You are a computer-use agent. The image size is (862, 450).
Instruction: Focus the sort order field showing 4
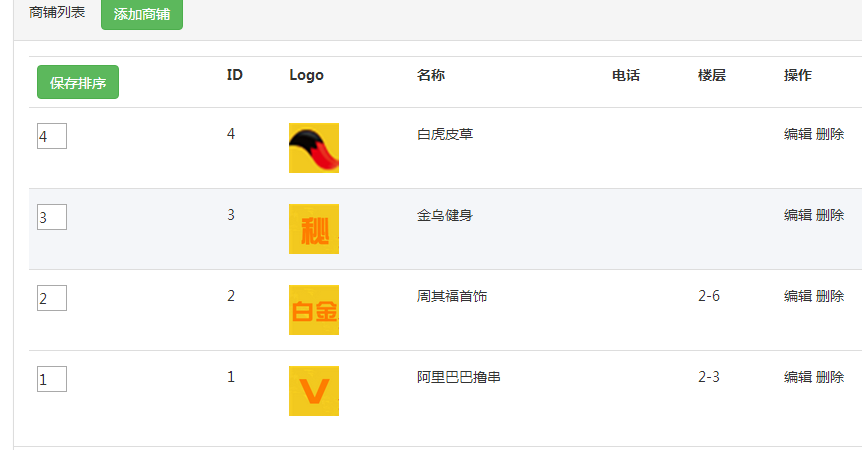(x=52, y=136)
